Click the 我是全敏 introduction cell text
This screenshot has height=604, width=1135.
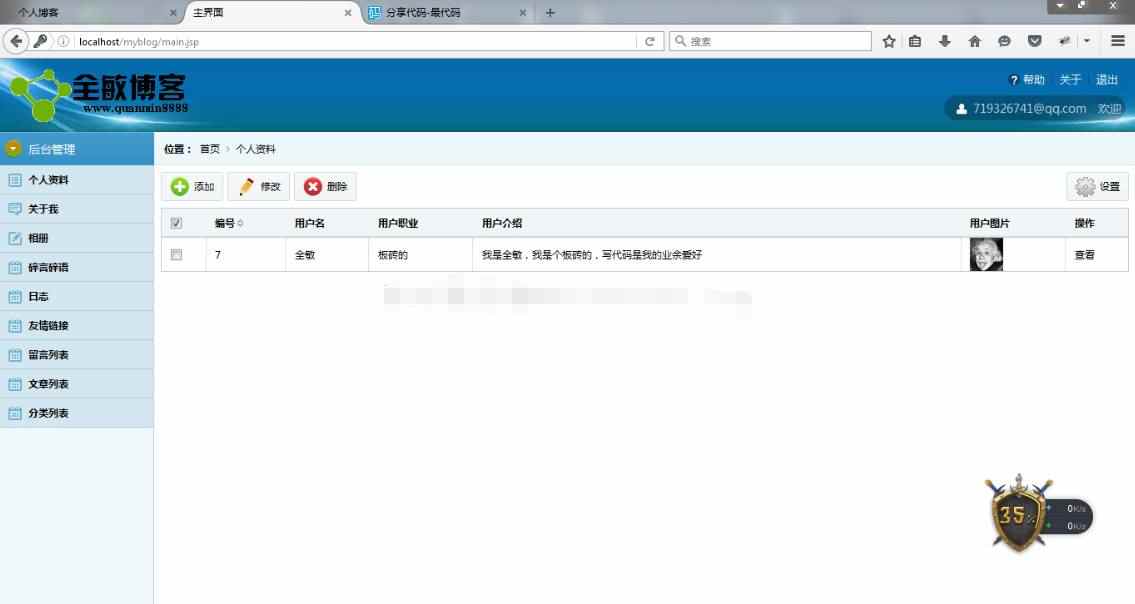pyautogui.click(x=591, y=255)
